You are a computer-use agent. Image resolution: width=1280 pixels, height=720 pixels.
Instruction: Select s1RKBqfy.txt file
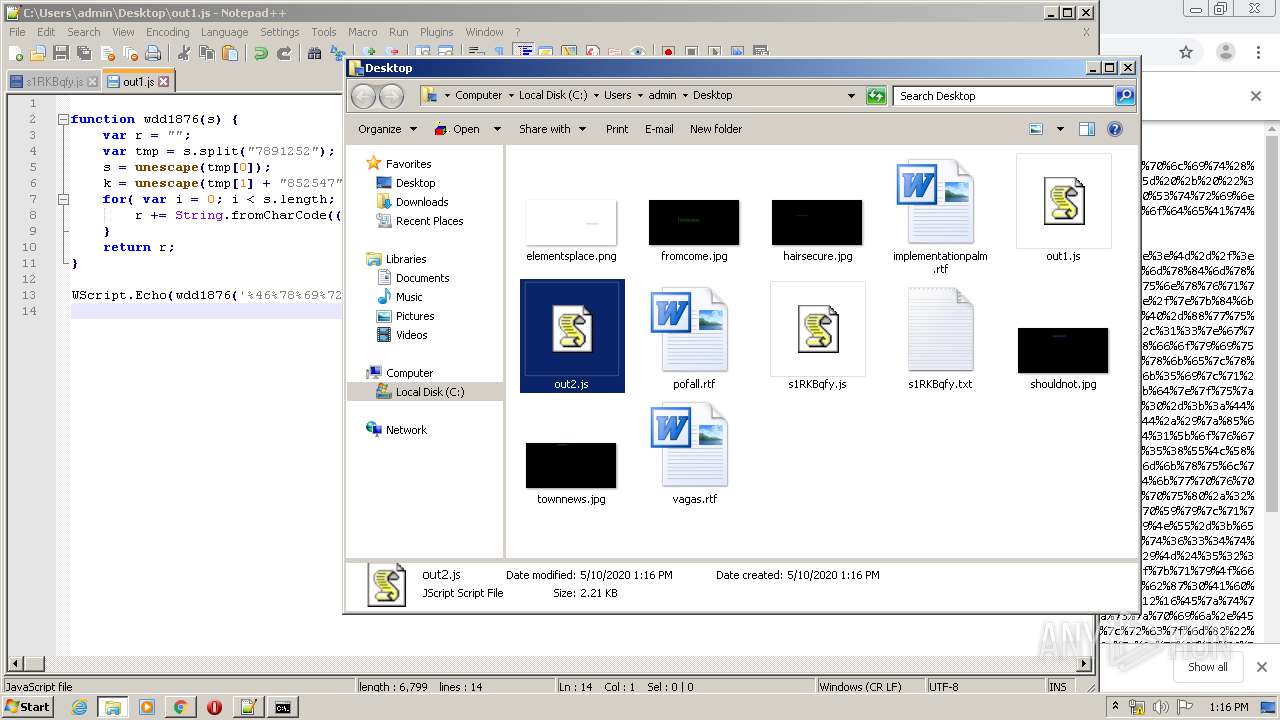[x=940, y=338]
